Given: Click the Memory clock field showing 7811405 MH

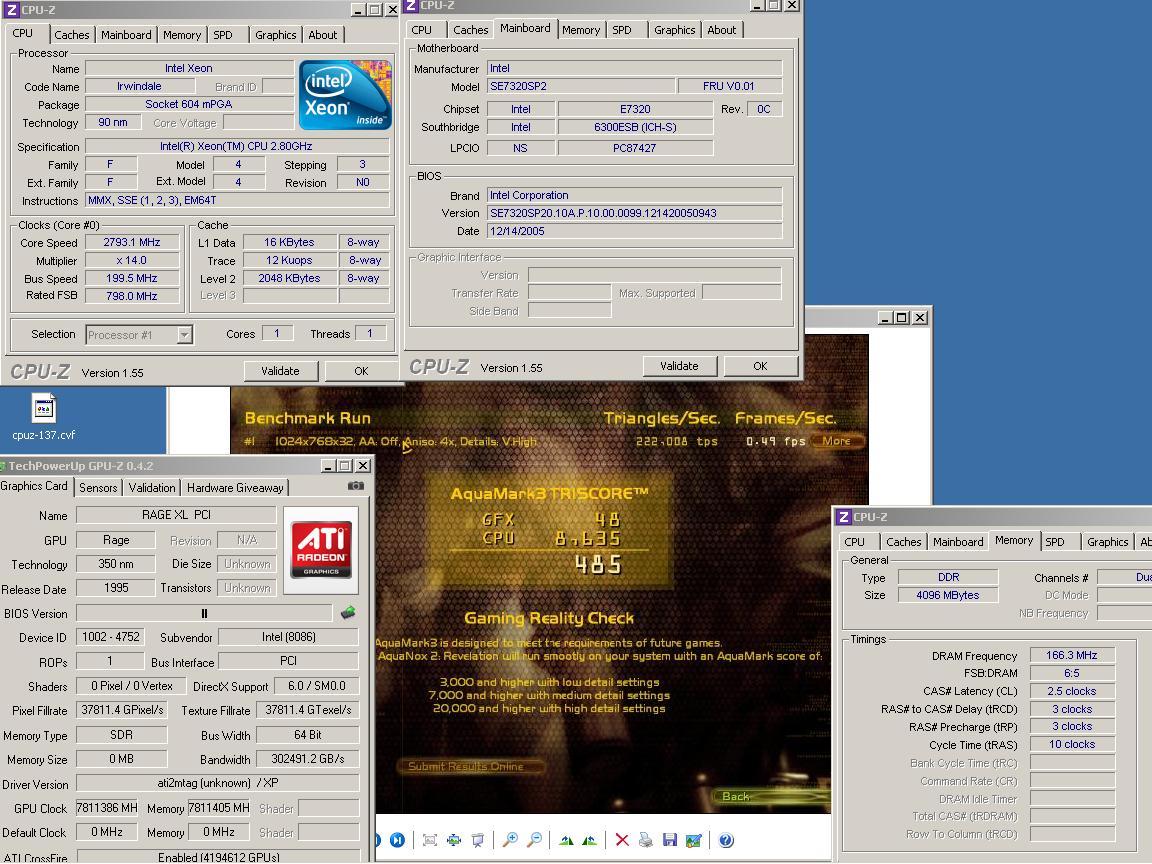Looking at the screenshot, I should point(219,808).
